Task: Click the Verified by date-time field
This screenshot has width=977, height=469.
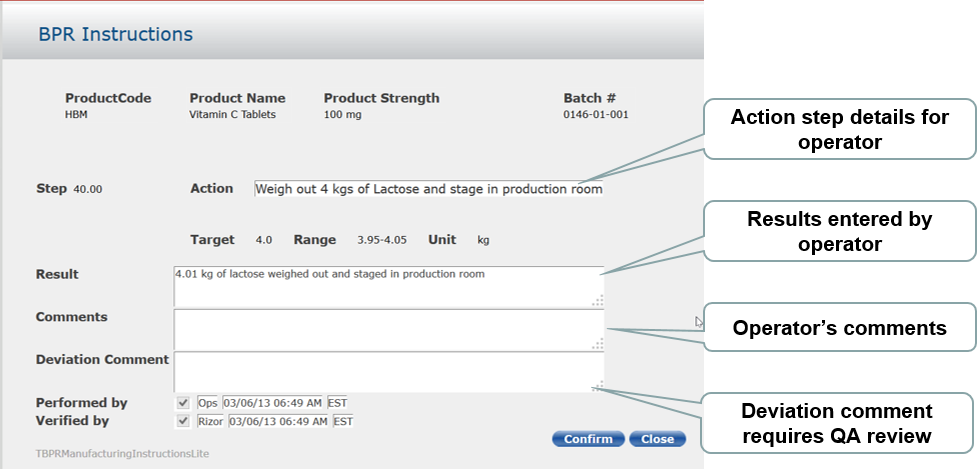Action: click(279, 421)
